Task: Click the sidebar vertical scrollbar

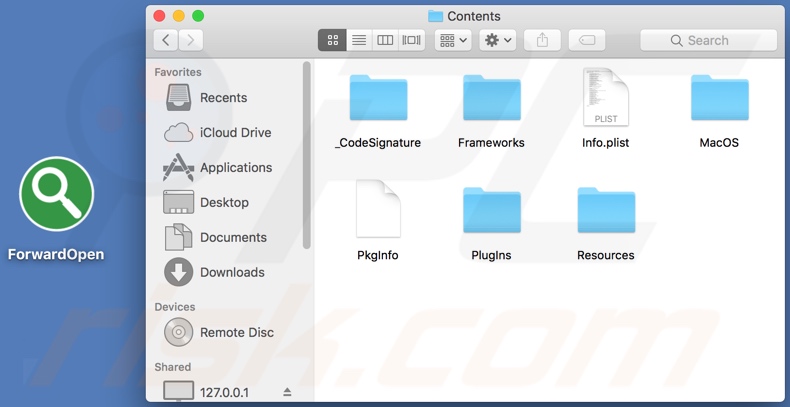Action: [x=306, y=155]
